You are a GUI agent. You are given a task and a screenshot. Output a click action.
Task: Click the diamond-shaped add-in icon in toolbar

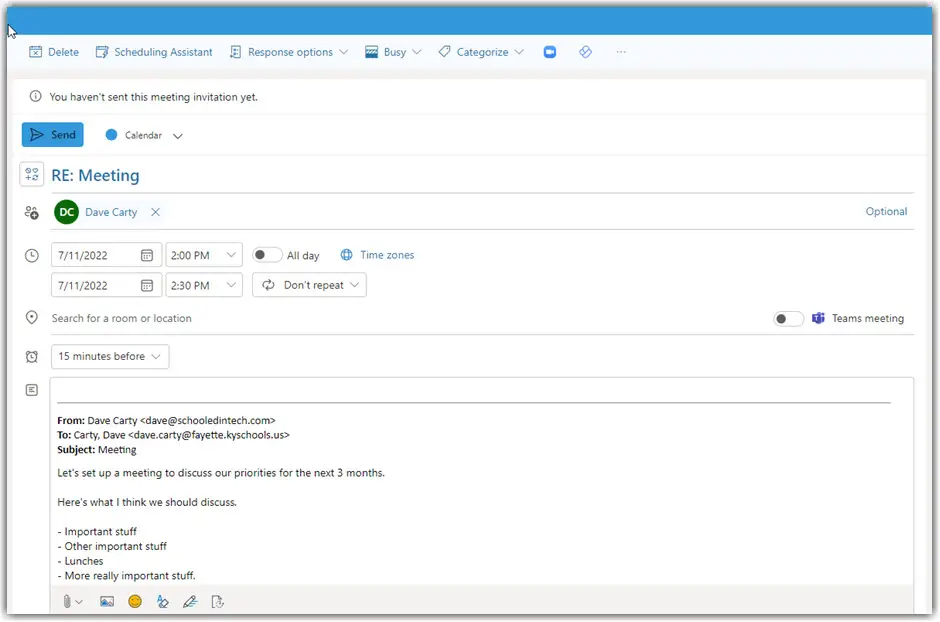coord(586,52)
